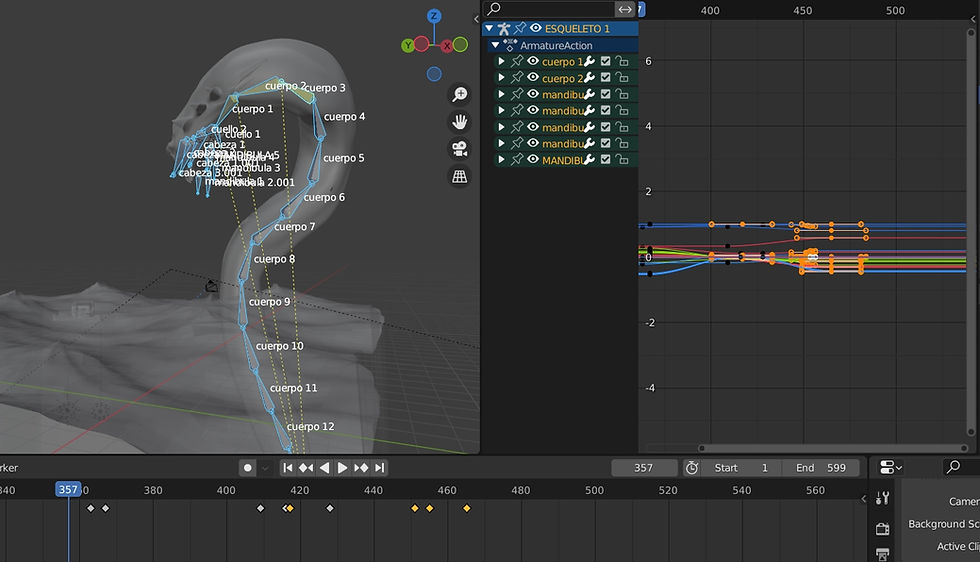Click the clock icon beside the Start field
The width and height of the screenshot is (980, 562).
tap(691, 468)
